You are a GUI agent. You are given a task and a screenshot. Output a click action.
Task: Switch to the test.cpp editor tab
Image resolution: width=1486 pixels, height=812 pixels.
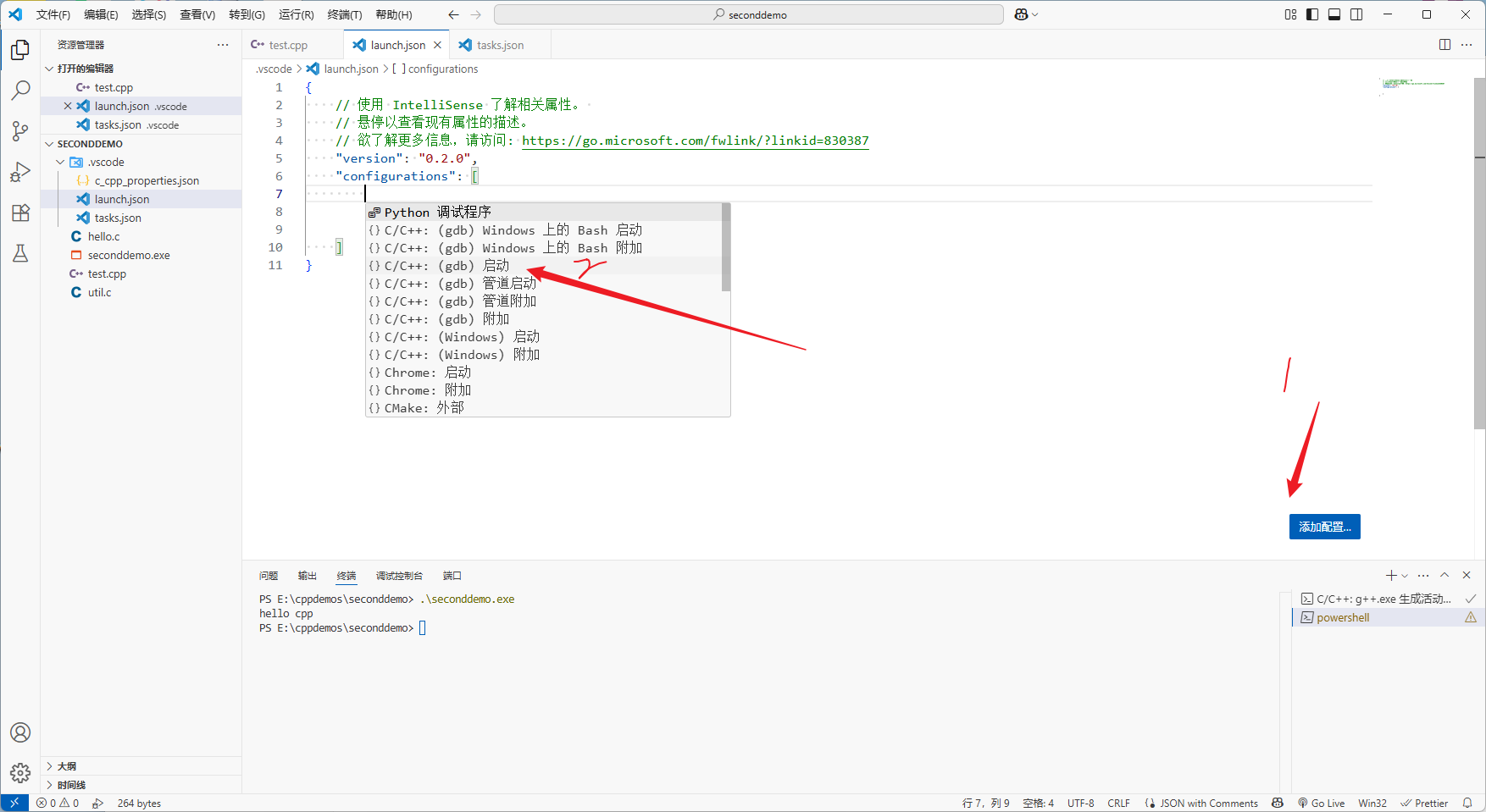[x=288, y=45]
